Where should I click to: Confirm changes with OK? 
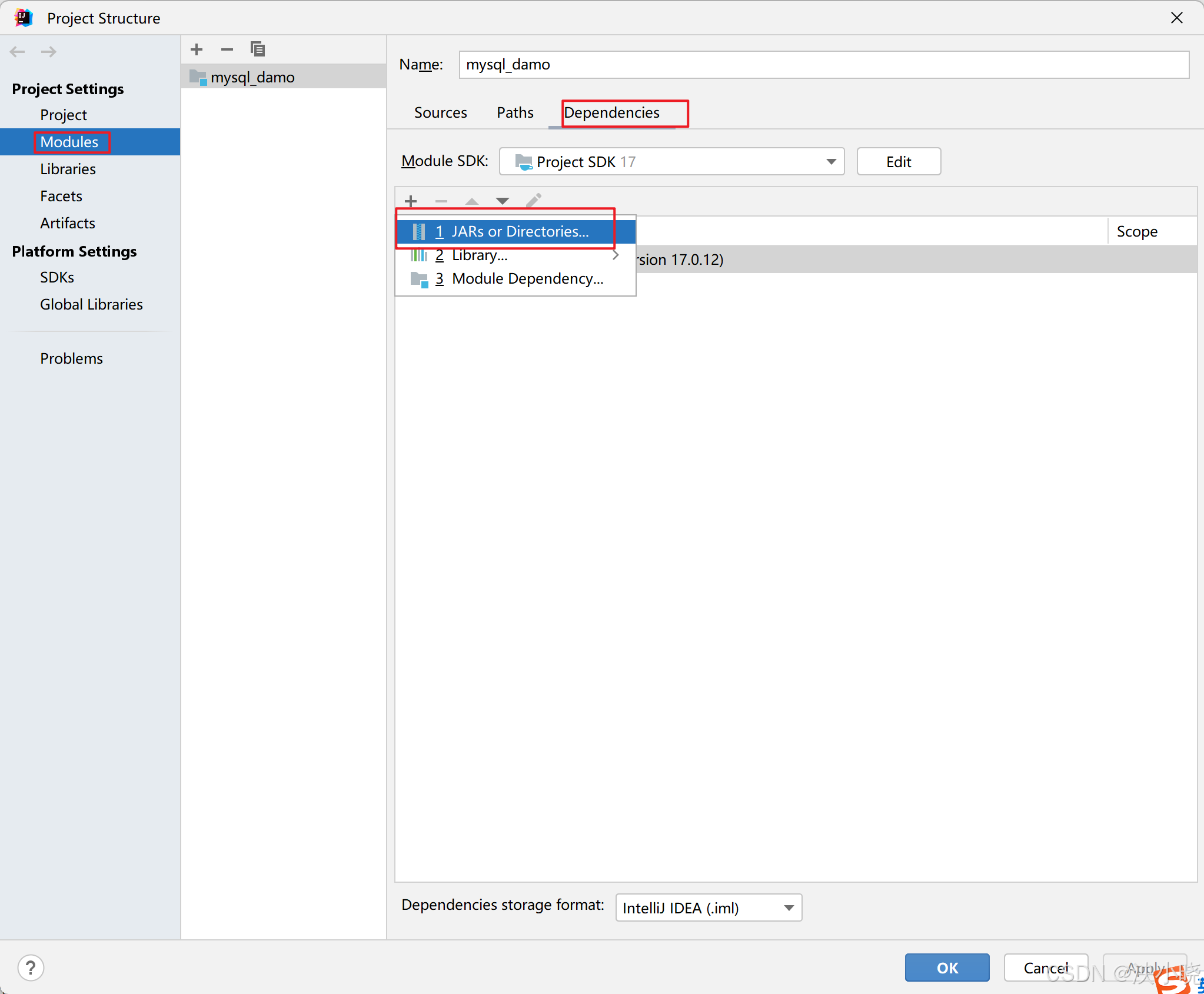[946, 968]
